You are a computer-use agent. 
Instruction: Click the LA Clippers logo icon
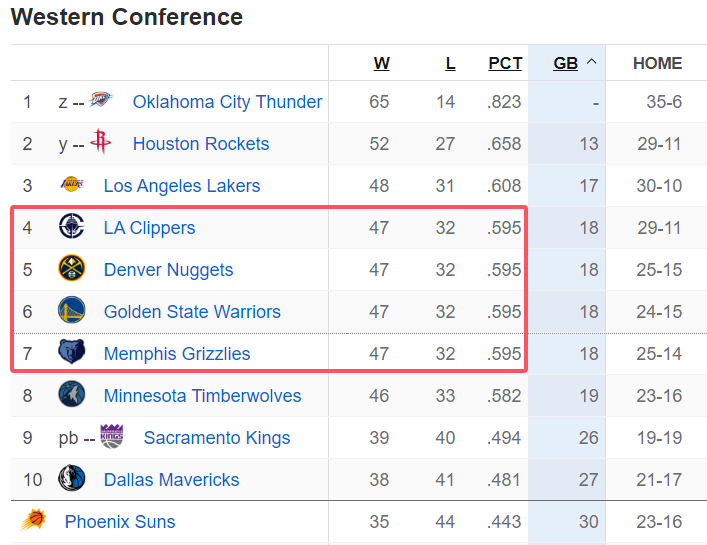click(72, 227)
